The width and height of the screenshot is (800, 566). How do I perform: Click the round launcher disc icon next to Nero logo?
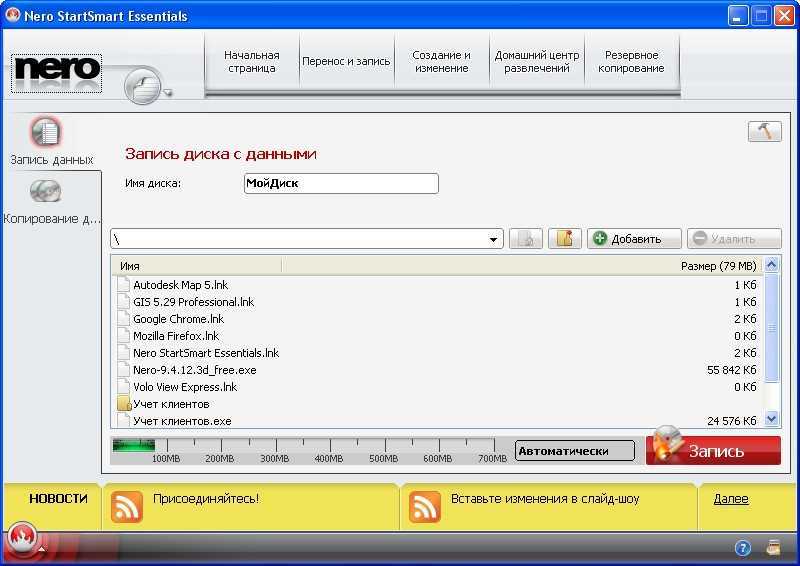143,86
